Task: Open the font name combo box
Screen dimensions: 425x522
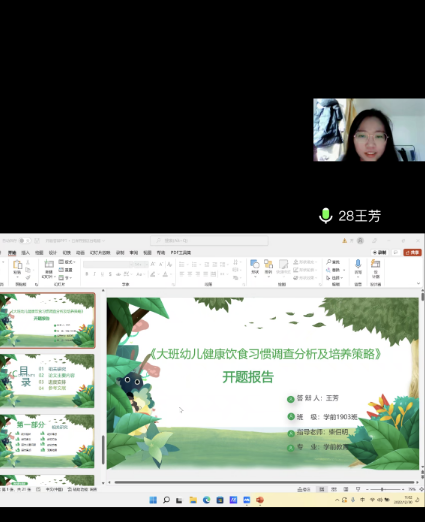Action: (108, 264)
